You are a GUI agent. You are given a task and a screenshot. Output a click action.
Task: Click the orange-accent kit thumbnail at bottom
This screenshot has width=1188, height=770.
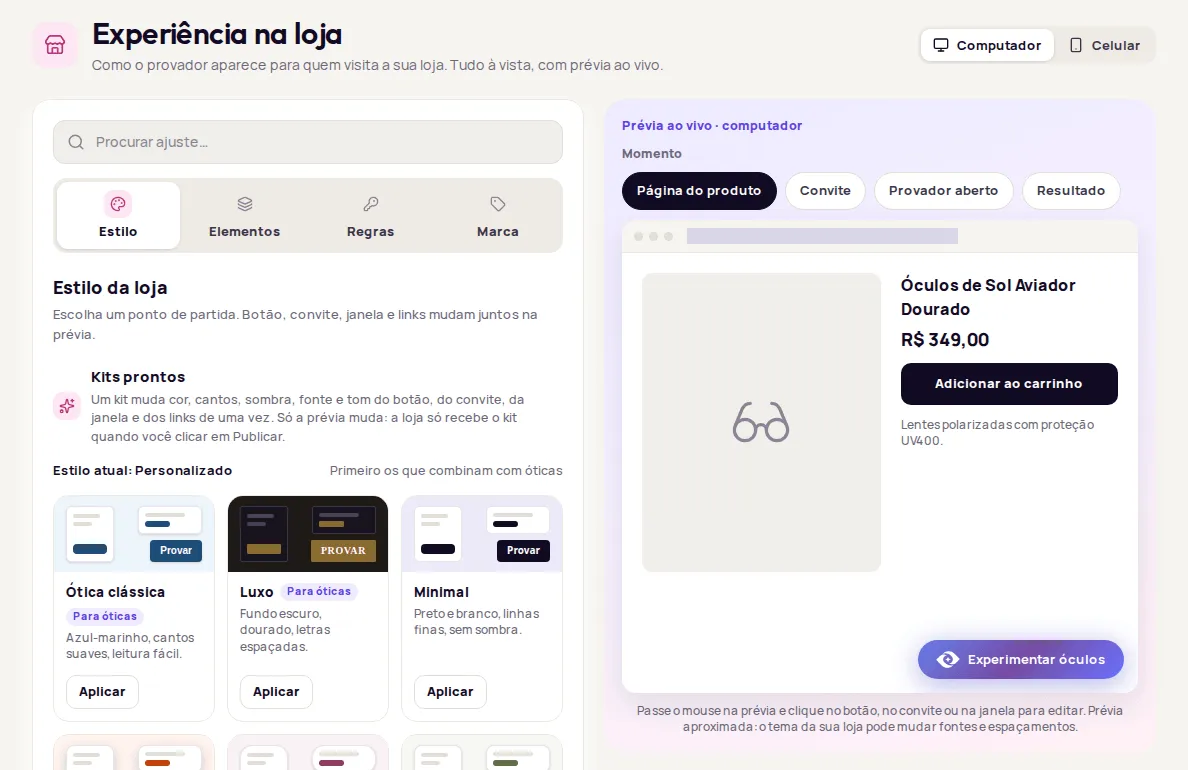(134, 753)
